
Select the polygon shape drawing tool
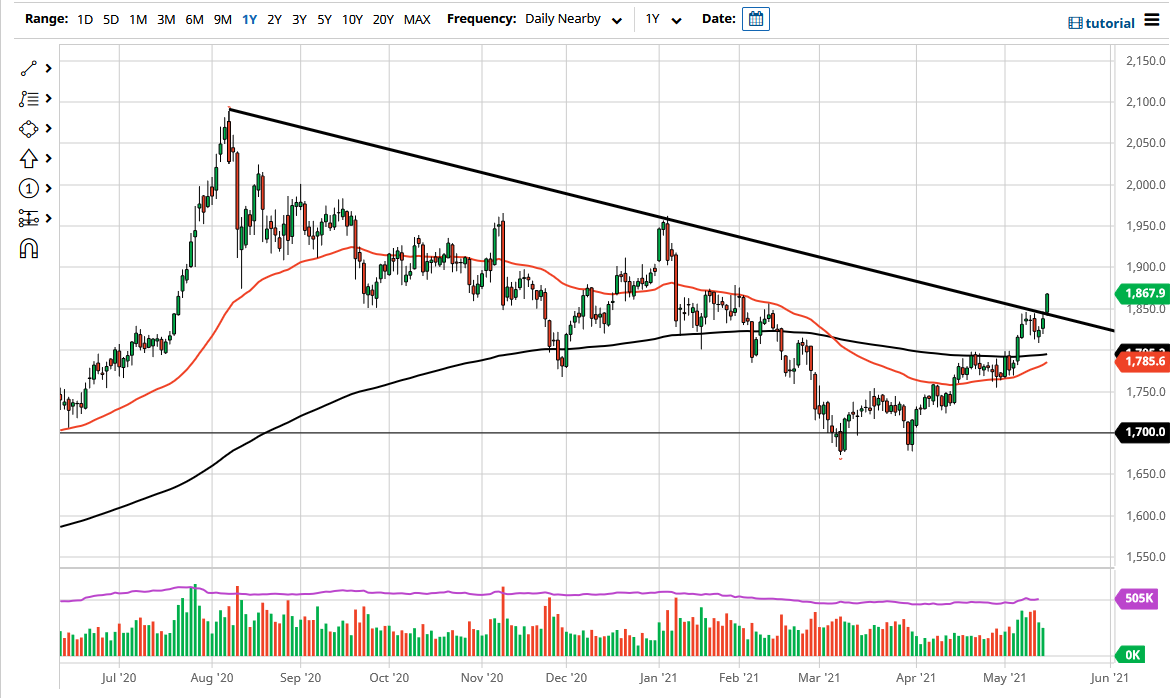tap(28, 129)
